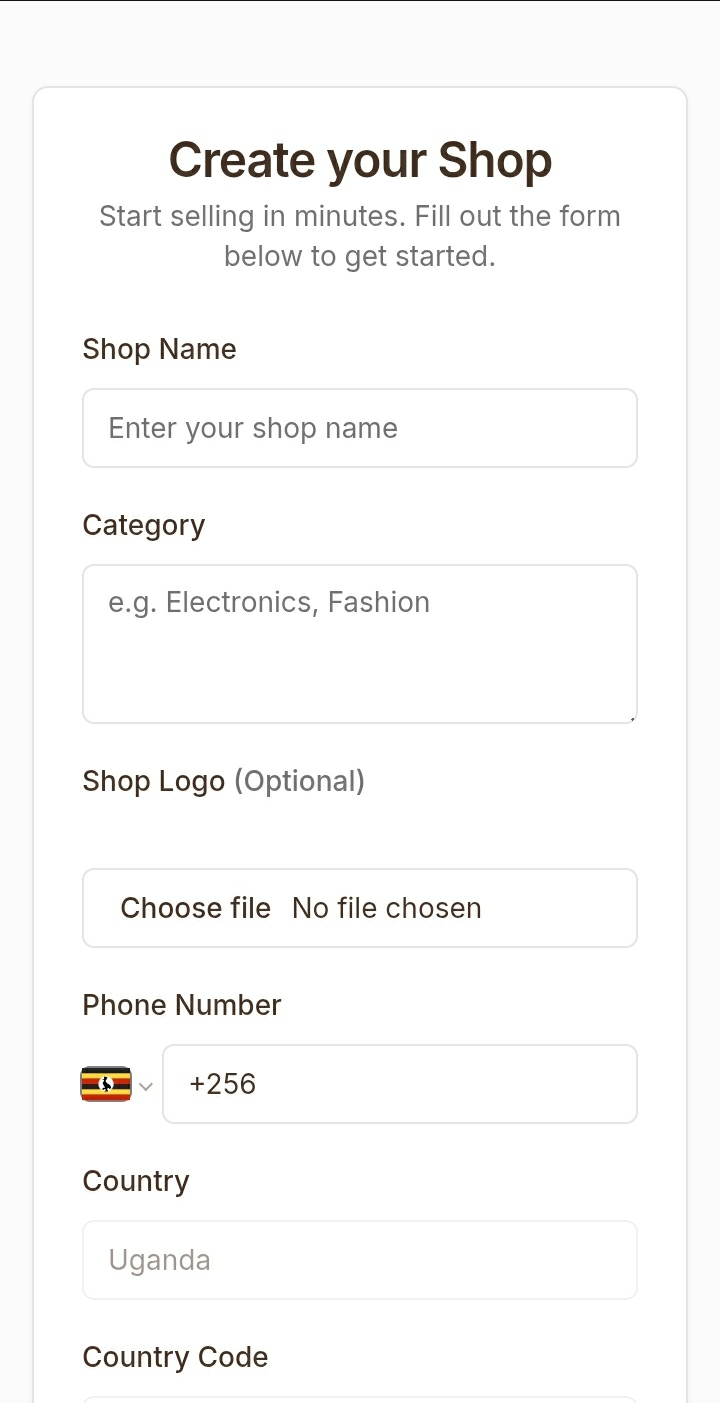Click the Country field showing Uganda
The width and height of the screenshot is (720, 1403).
pos(360,1260)
